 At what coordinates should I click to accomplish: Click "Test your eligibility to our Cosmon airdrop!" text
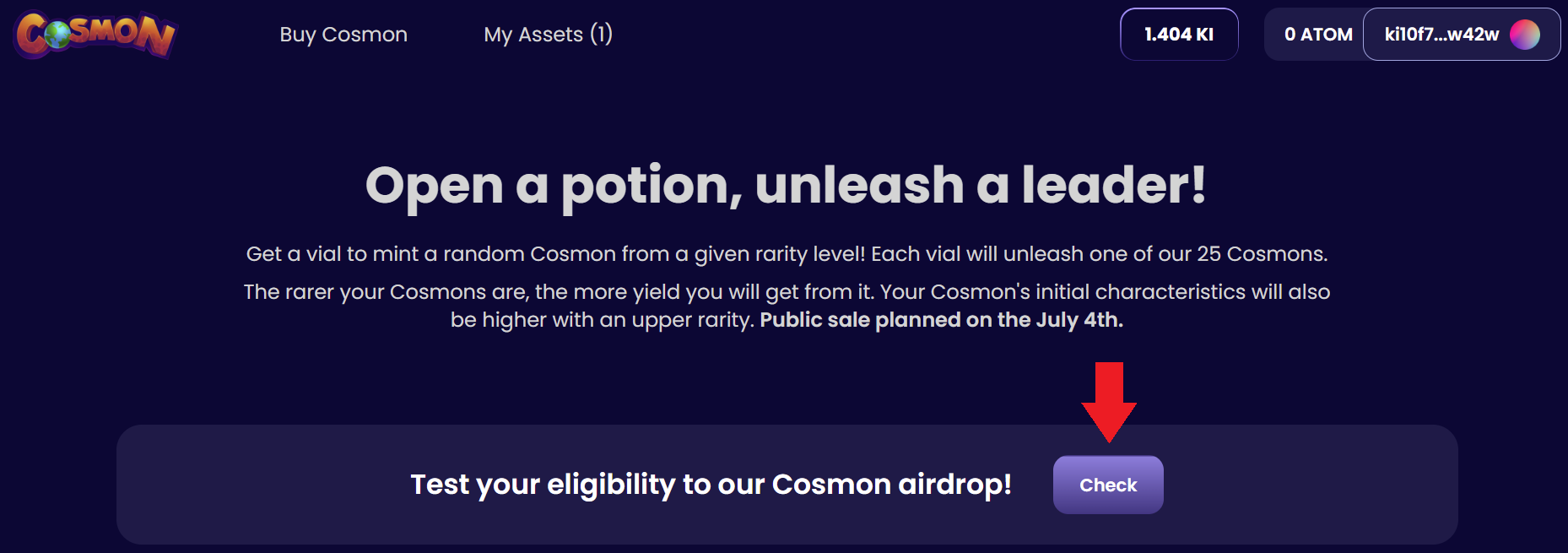pos(711,485)
